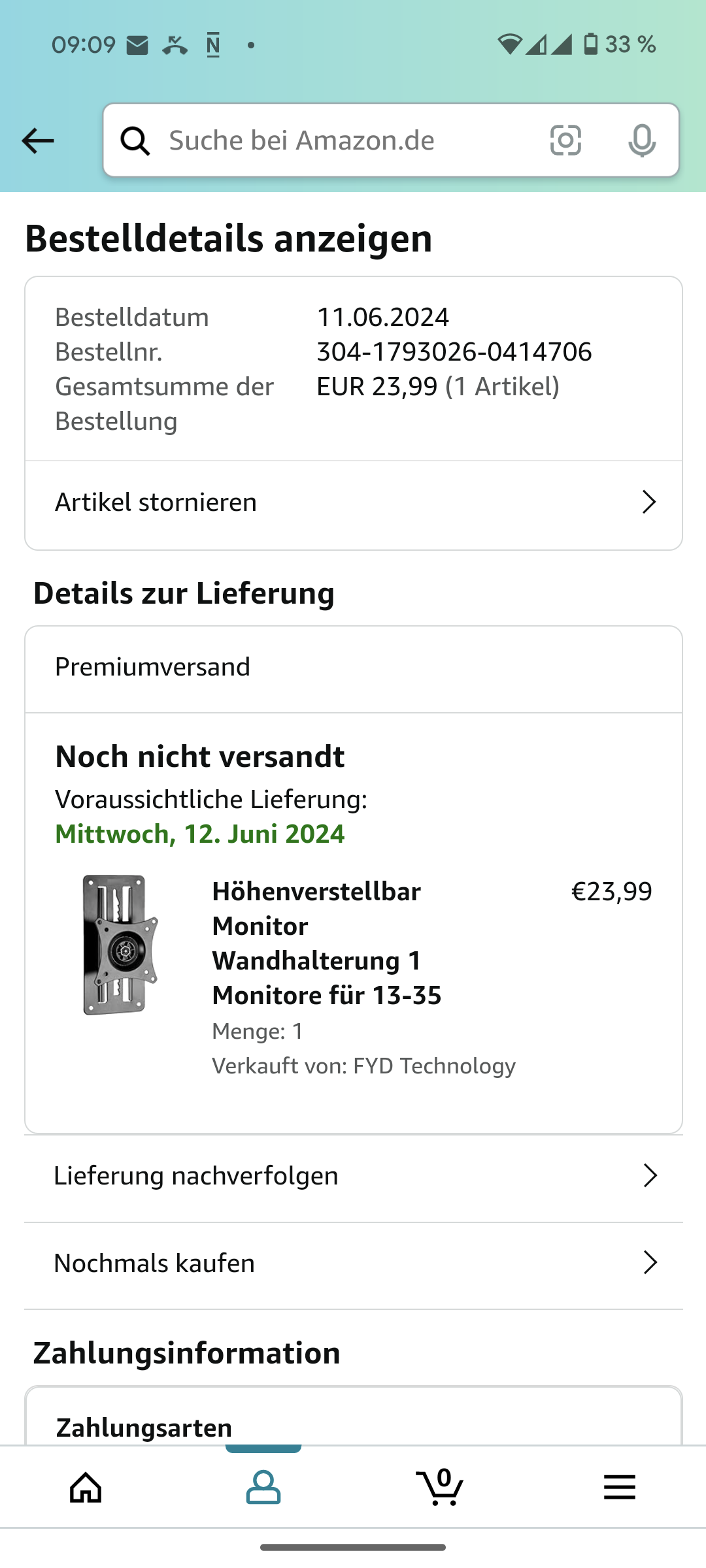The height and width of the screenshot is (1568, 706).
Task: Open the account profile tab
Action: coord(263,1488)
